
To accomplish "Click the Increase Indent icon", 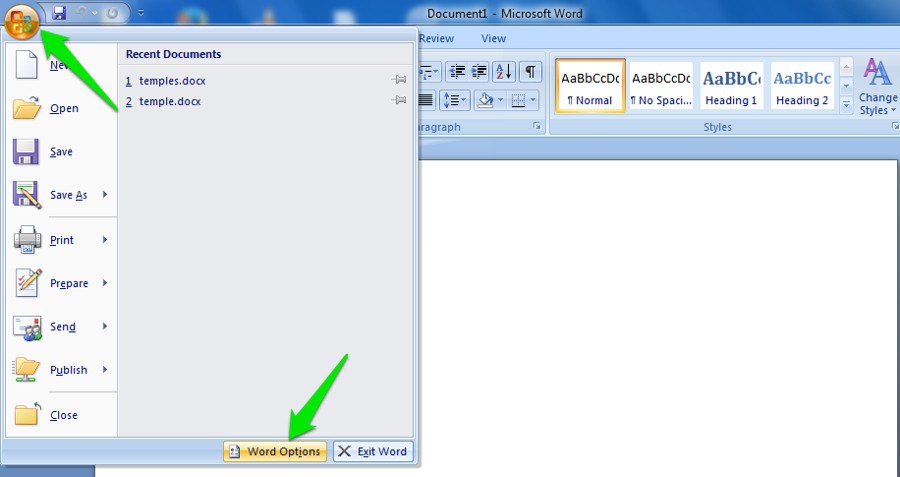I will (x=479, y=72).
